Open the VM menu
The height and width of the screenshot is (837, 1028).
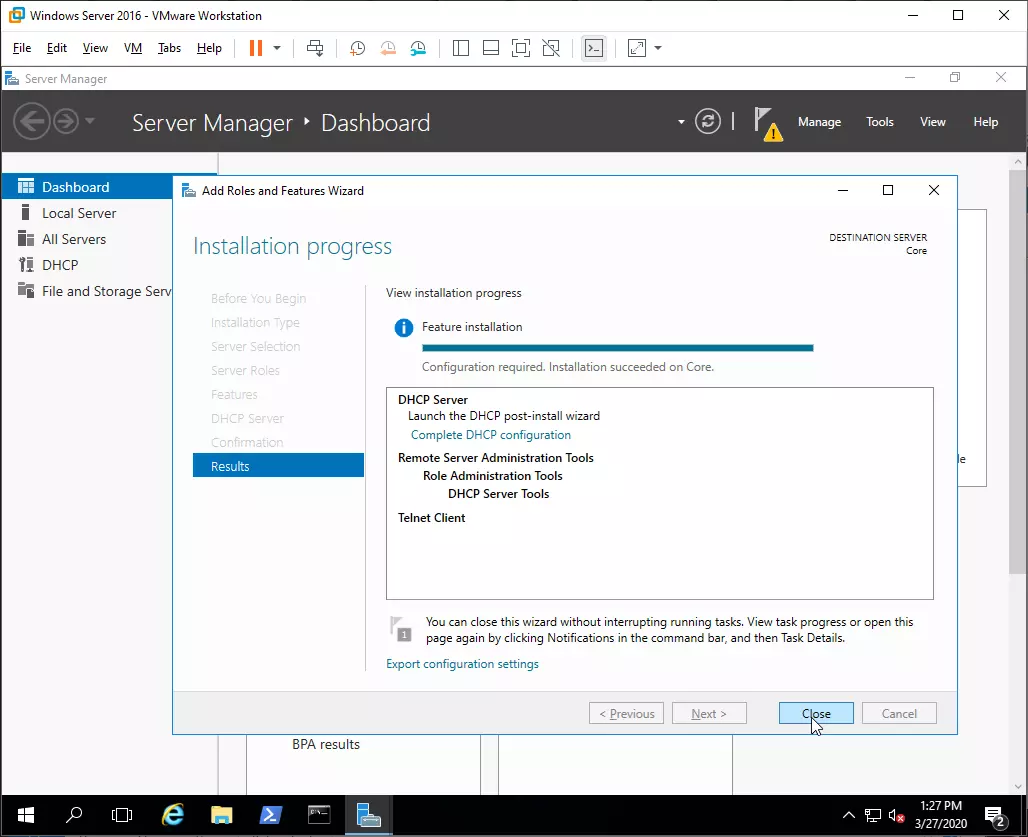coord(133,48)
